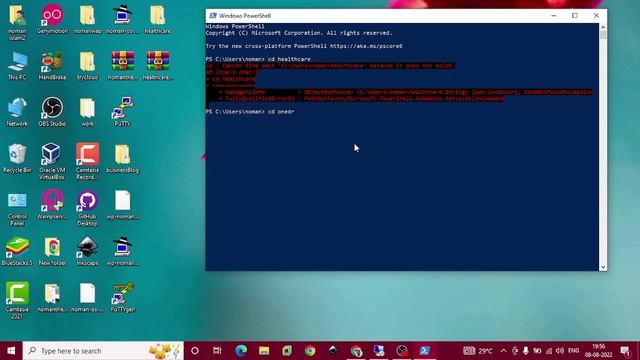Viewport: 640px width, 360px height.
Task: Open Camtasia 2021 shortcut
Action: (17, 301)
